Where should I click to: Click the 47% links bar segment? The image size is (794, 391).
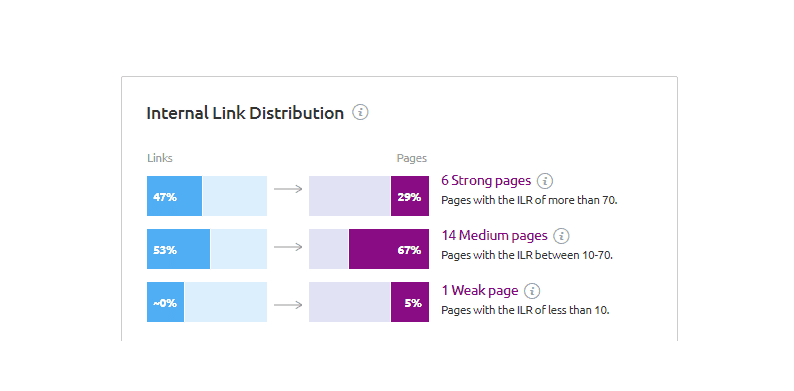[174, 196]
